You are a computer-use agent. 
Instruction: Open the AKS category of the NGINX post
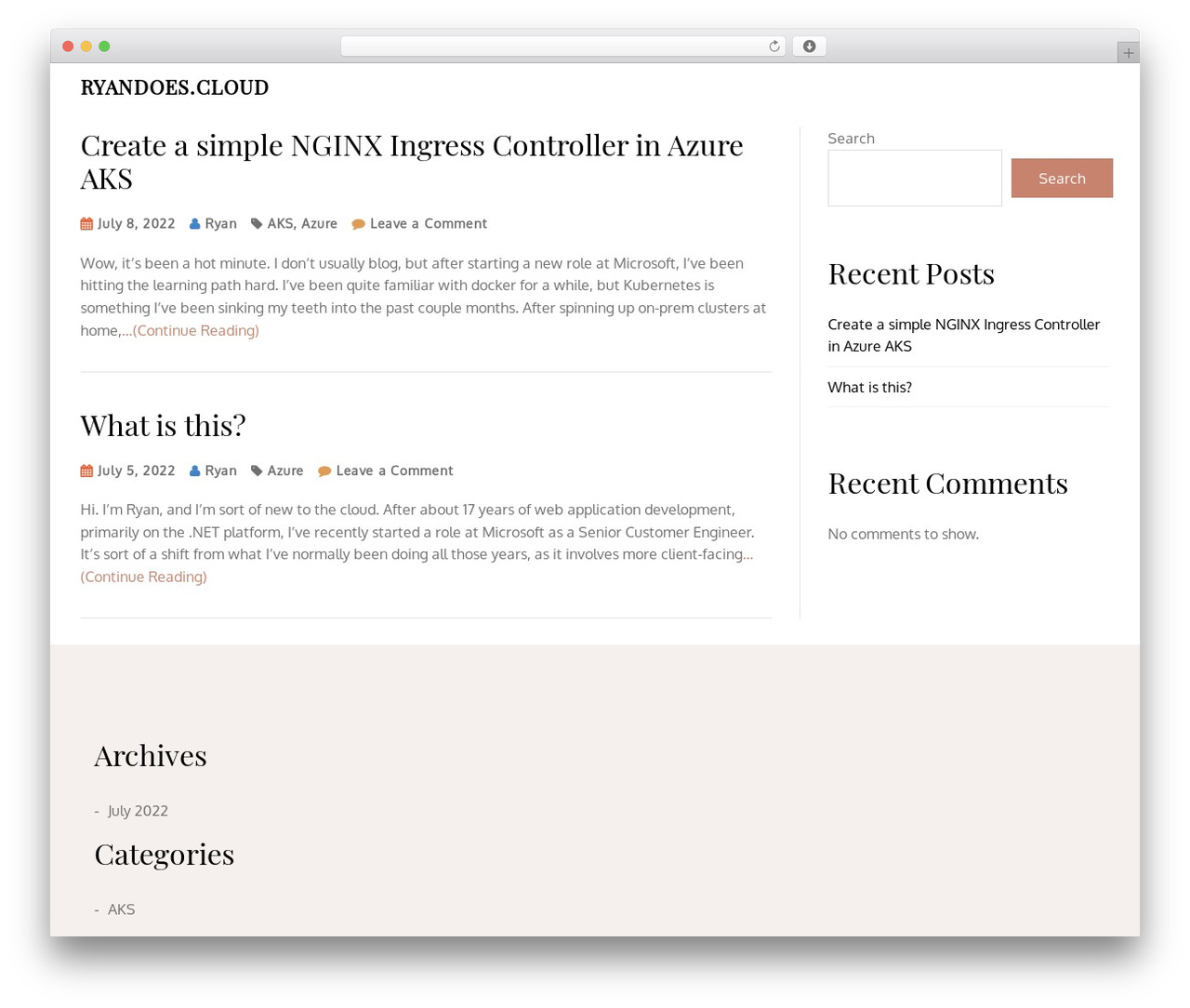coord(280,223)
